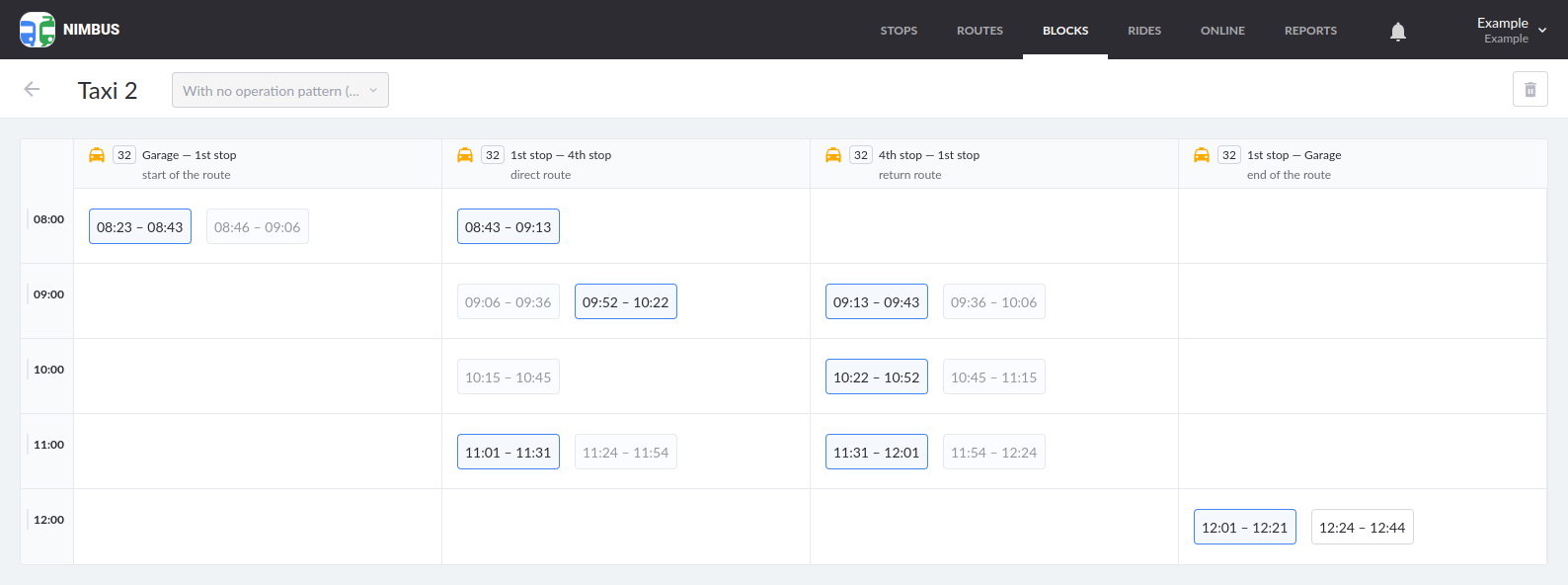
Task: Click taxi icon in 1st stop — 4th stop column
Action: (x=465, y=155)
